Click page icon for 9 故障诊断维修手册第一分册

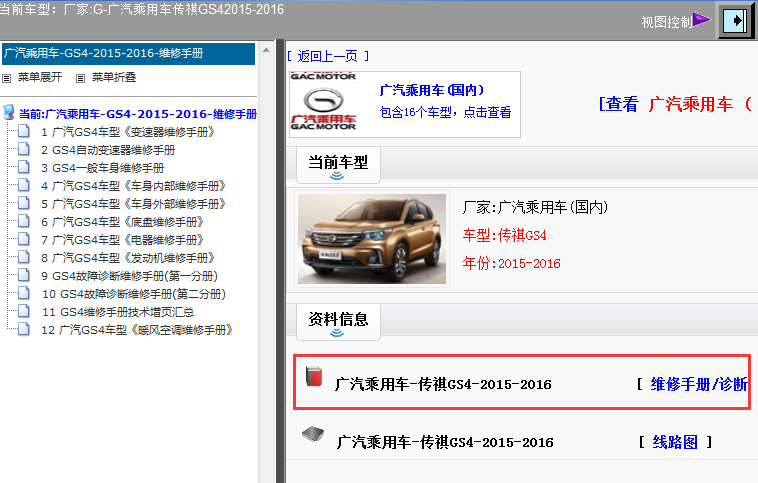pyautogui.click(x=24, y=275)
